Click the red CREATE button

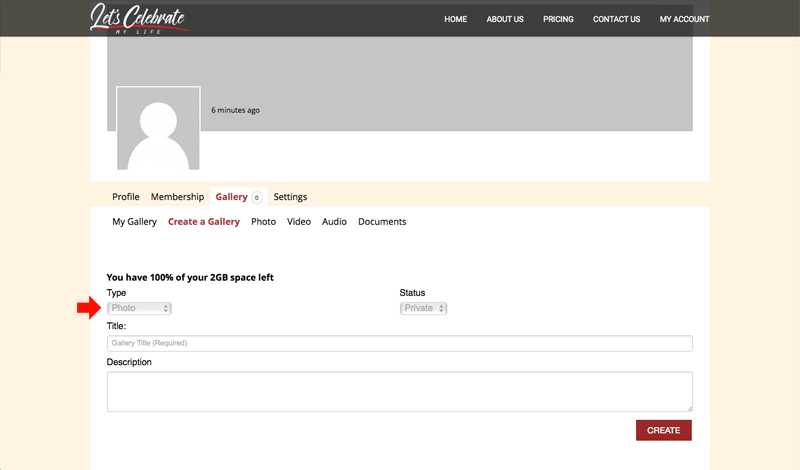click(x=663, y=430)
